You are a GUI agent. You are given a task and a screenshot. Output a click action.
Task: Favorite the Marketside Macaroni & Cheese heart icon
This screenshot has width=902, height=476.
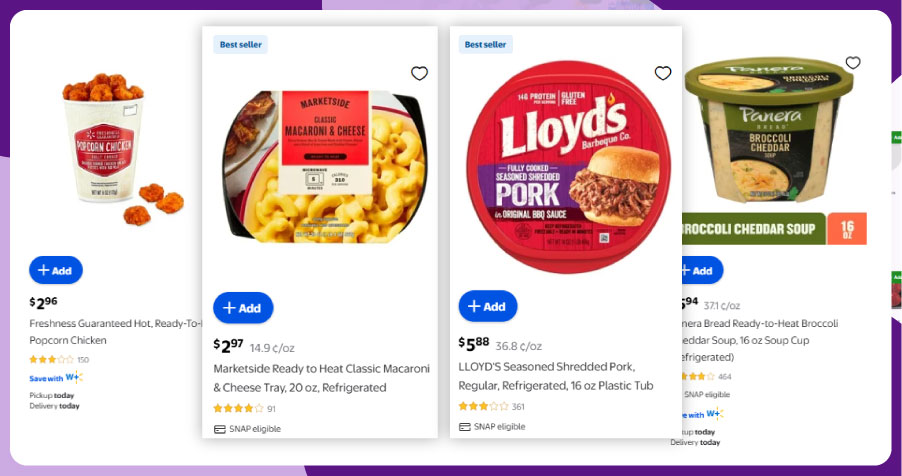click(x=419, y=73)
